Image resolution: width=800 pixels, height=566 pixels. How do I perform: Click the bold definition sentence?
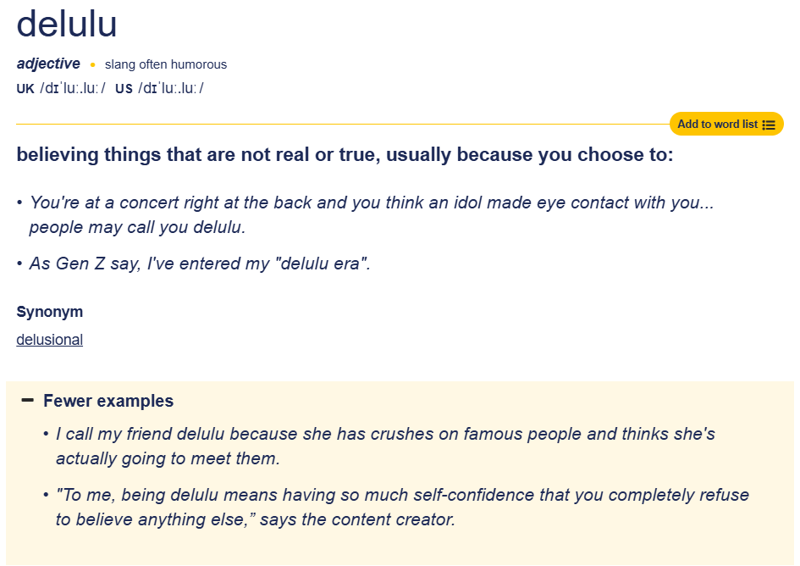345,155
